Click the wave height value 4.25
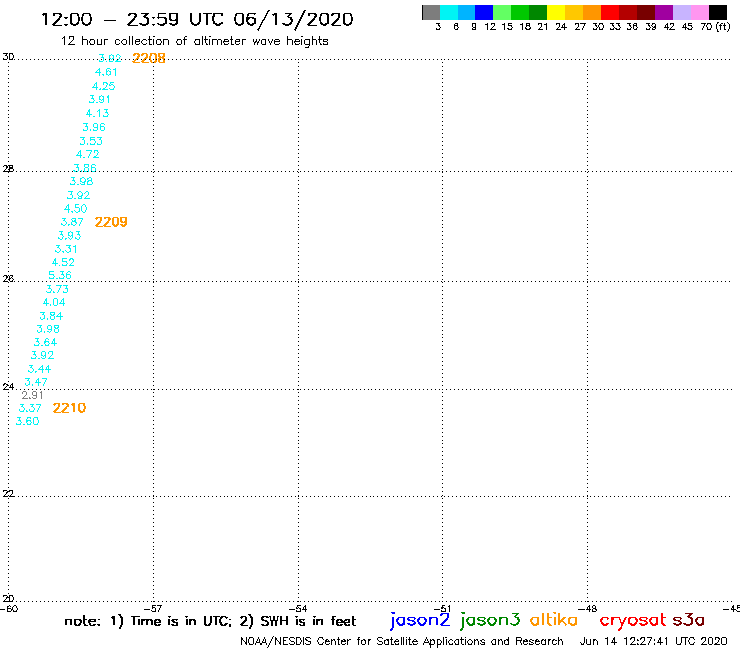The height and width of the screenshot is (650, 740). pyautogui.click(x=103, y=86)
